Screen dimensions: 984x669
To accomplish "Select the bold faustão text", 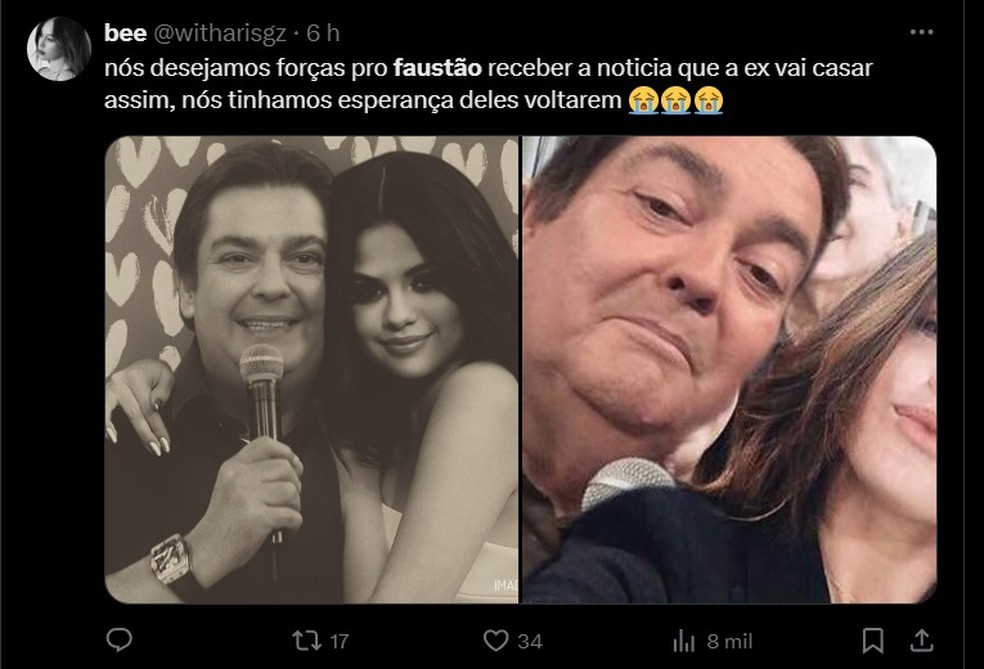I will coord(440,67).
